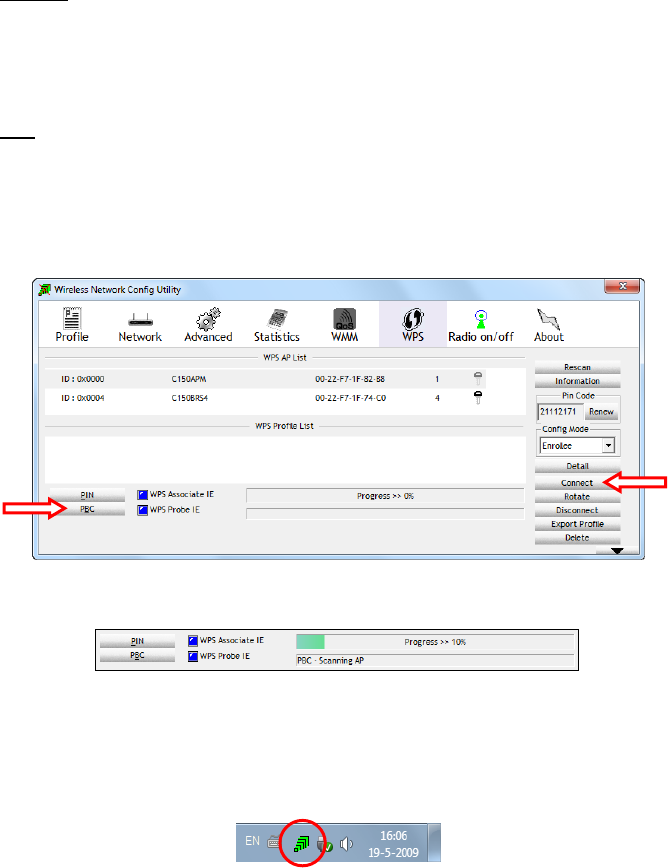Click wireless utility tray icon in taskbar
Screen dimensions: 668x868
point(302,844)
